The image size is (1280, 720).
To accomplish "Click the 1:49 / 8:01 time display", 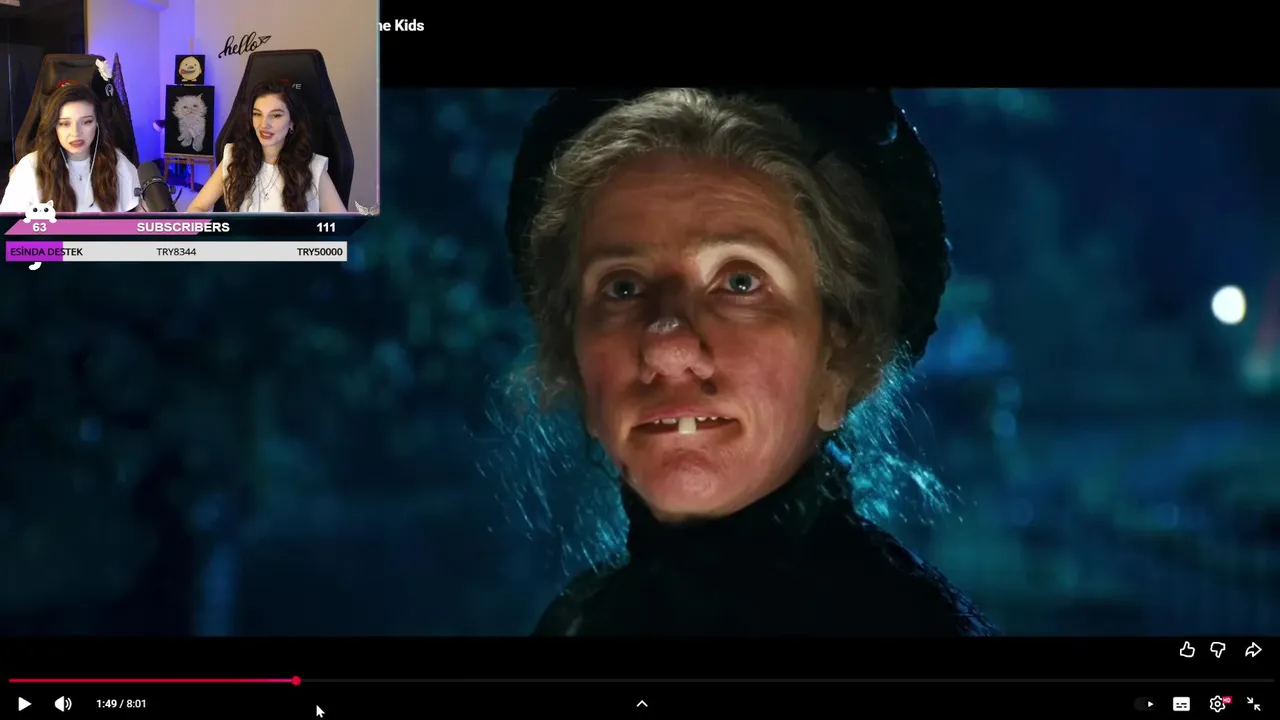I will point(121,704).
